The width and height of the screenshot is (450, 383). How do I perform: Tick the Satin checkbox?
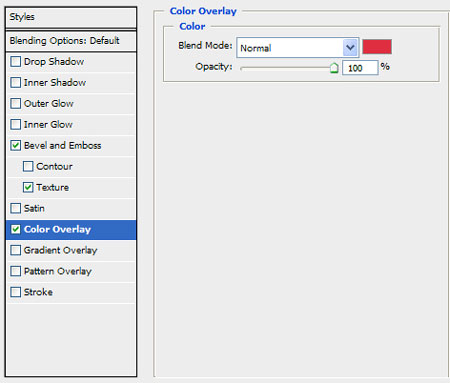pyautogui.click(x=15, y=208)
